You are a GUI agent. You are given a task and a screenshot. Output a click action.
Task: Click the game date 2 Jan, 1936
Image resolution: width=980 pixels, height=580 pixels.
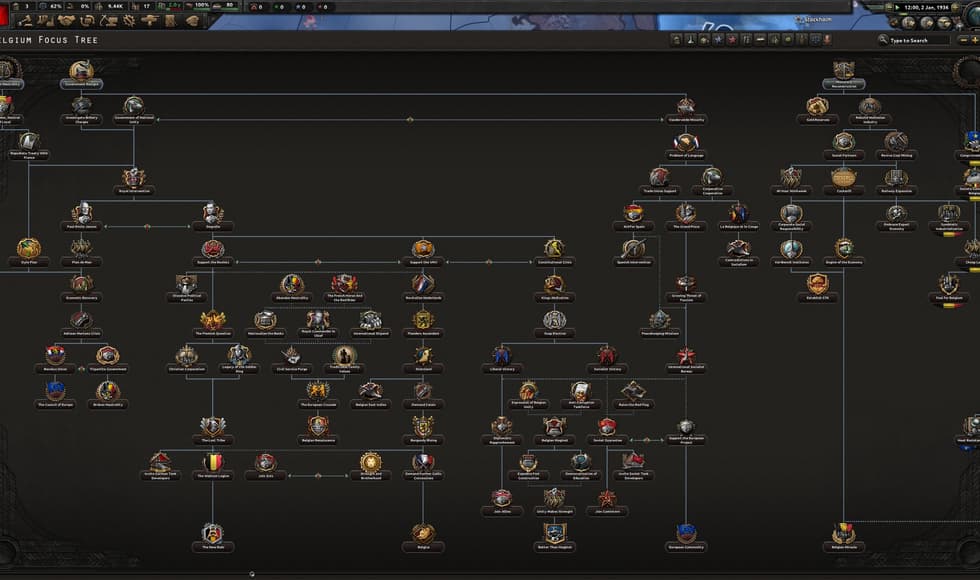click(926, 7)
